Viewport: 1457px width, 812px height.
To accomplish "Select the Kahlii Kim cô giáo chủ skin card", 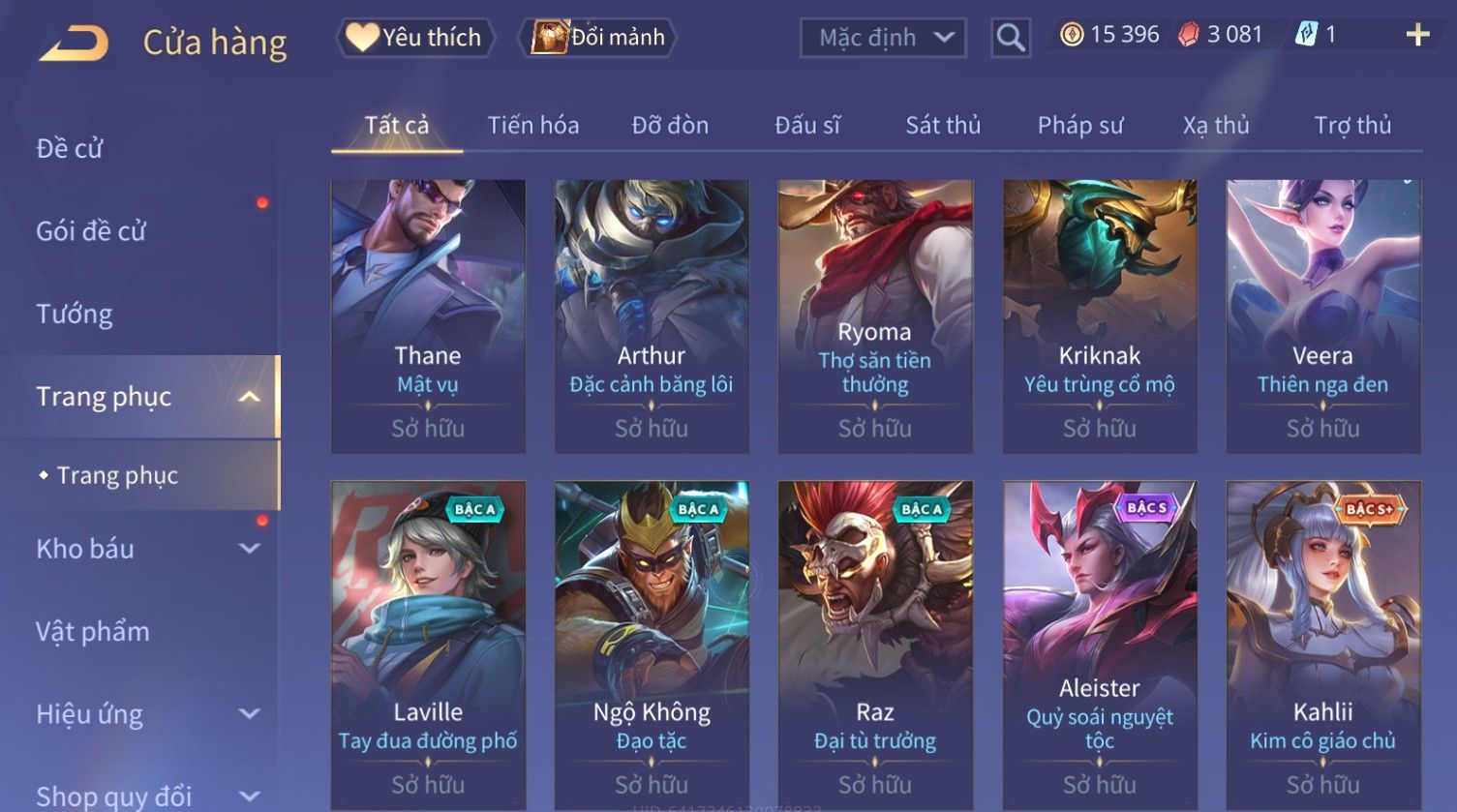I will 1322,644.
